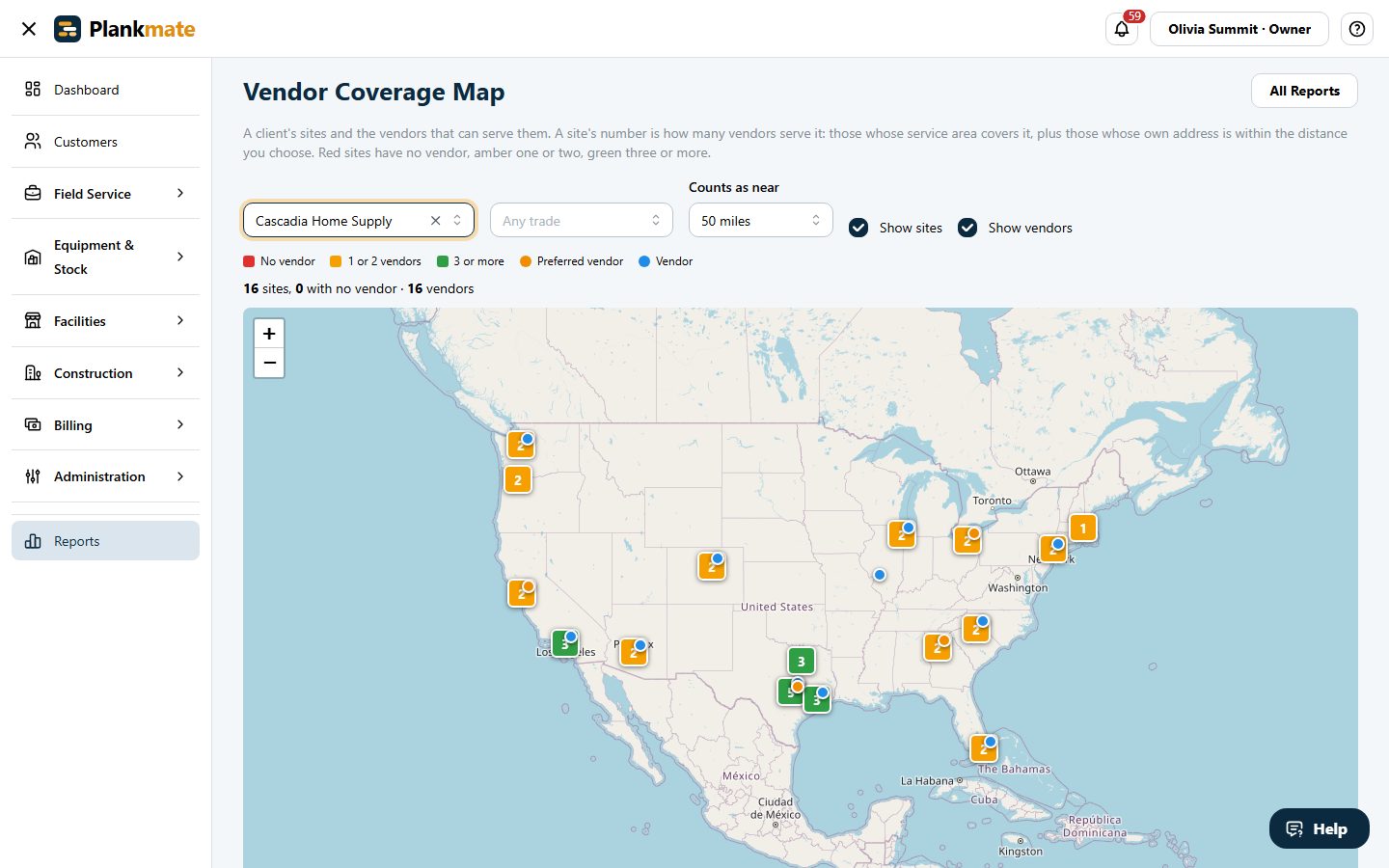Click the standalone blue vendor dot near Missouri

880,575
